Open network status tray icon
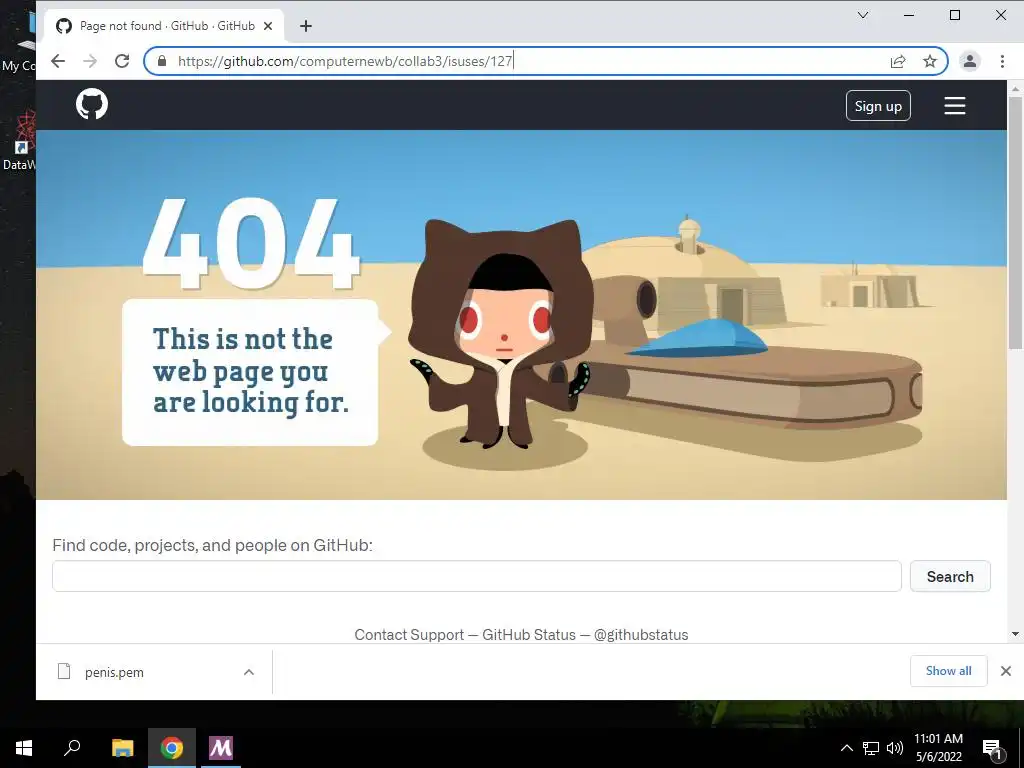This screenshot has width=1024, height=768. (871, 748)
